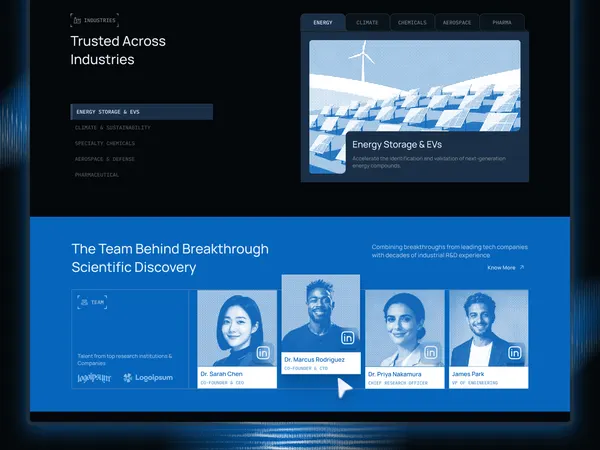Open Dr. Priya Nakamura's portrait photo
600x450 pixels.
(x=405, y=328)
